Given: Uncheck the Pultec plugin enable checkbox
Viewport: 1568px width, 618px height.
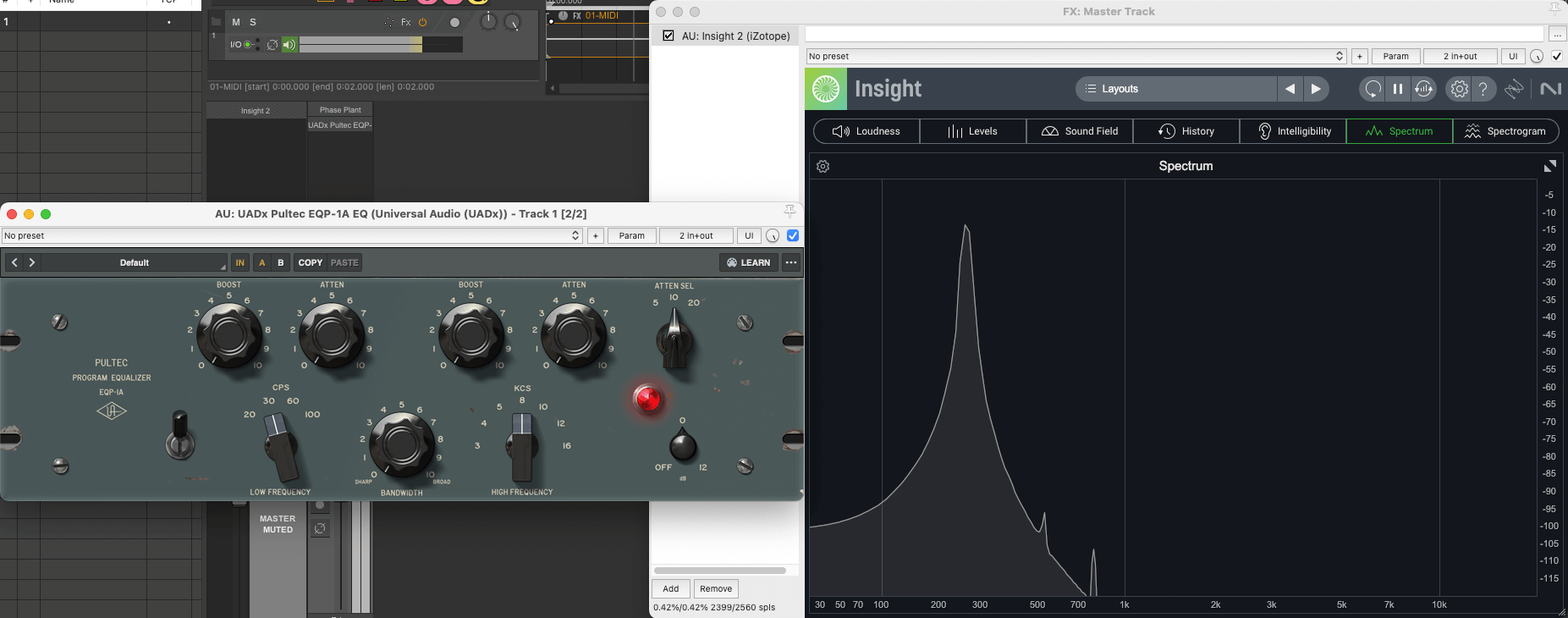Looking at the screenshot, I should point(793,235).
